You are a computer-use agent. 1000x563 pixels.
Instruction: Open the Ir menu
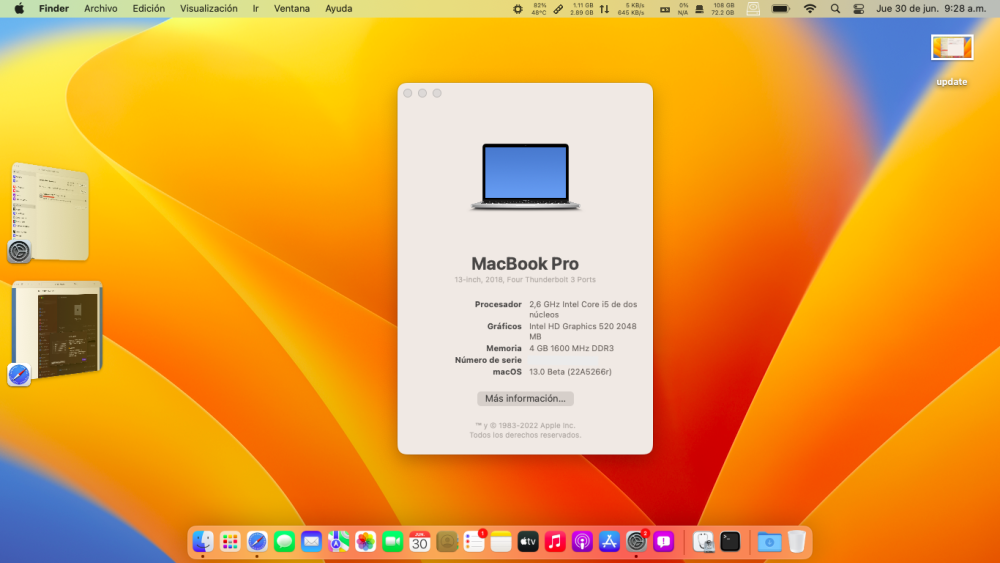[256, 9]
